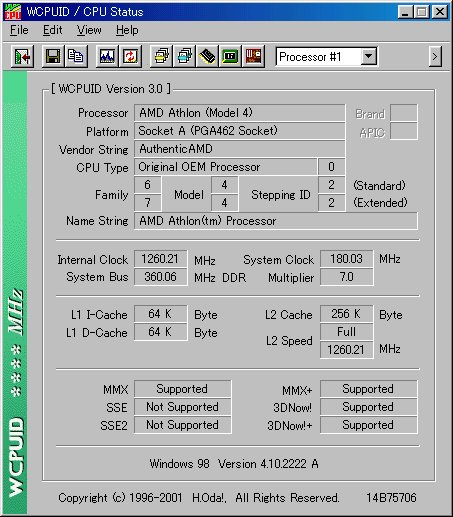453x517 pixels.
Task: Open the View menu
Action: point(89,30)
